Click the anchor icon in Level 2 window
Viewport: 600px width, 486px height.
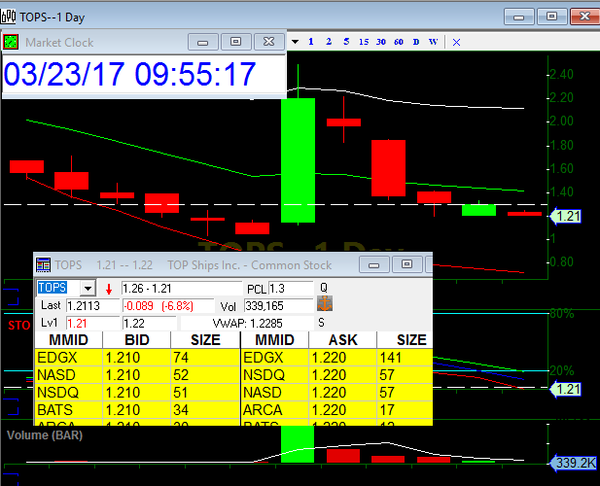325,304
